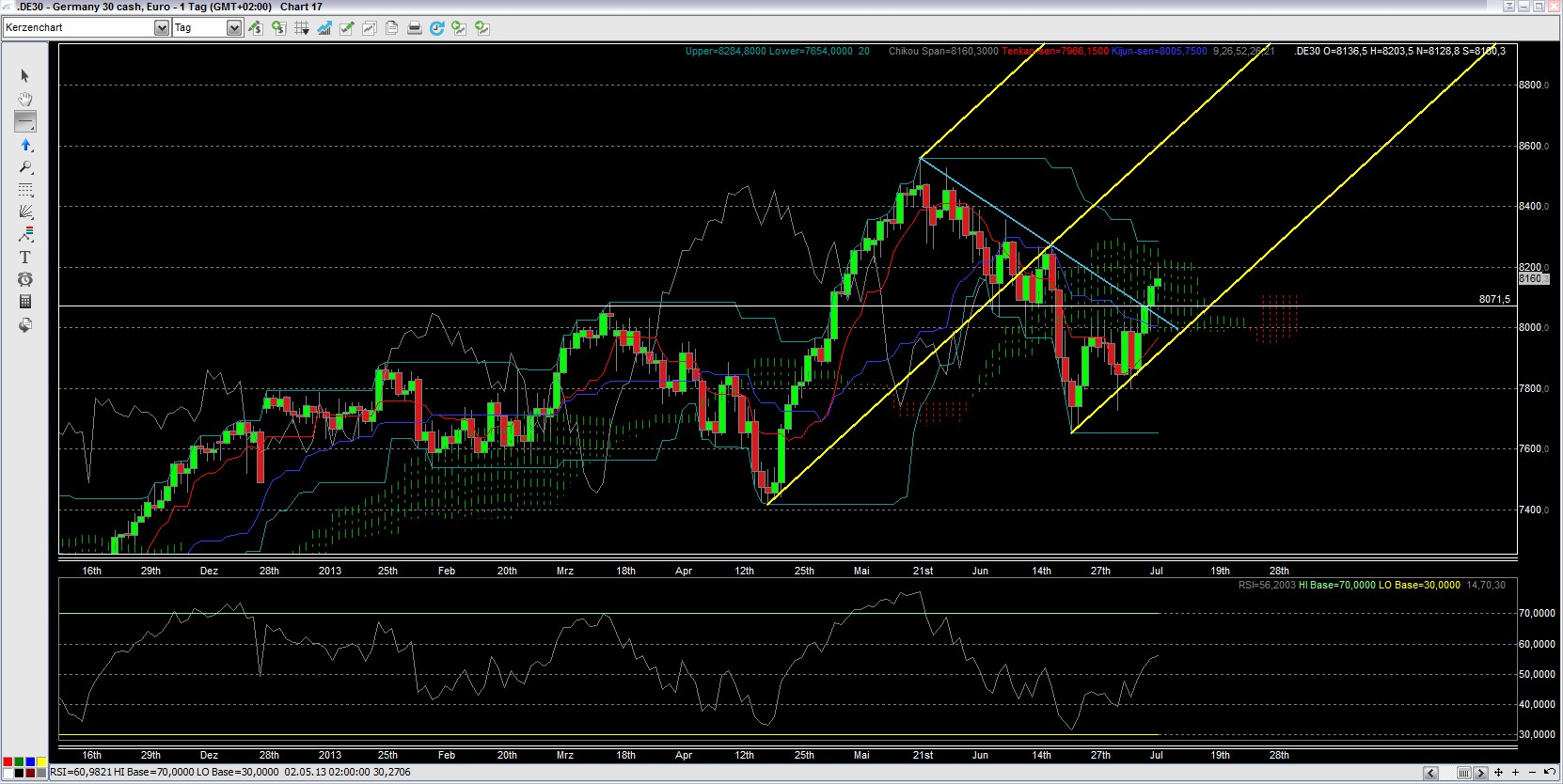Choose the horizontal line drawing tool
This screenshot has width=1563, height=784.
tap(25, 121)
